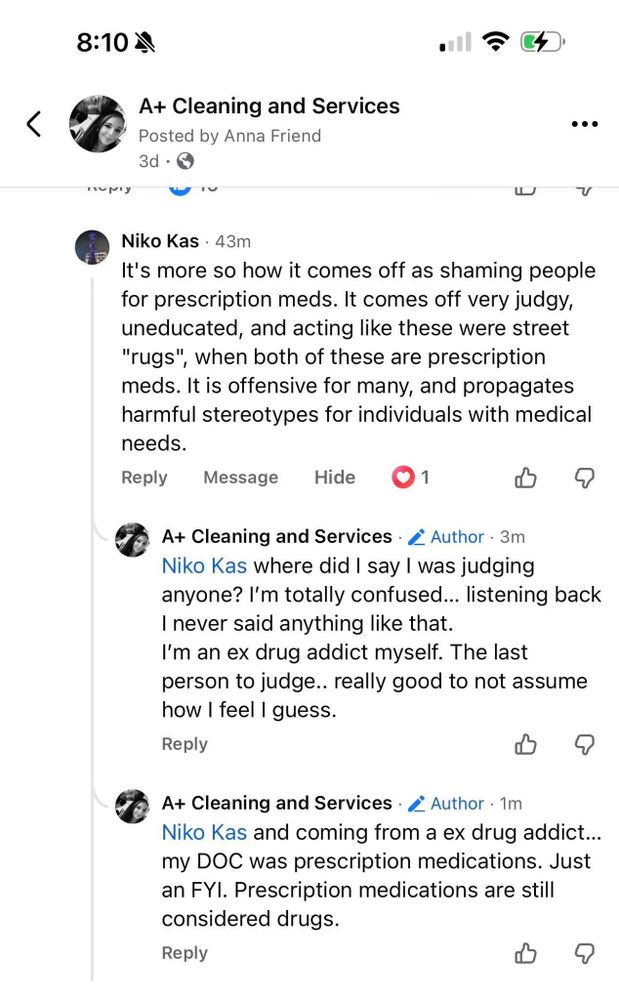The image size is (619, 1000).
Task: Tap the globe public audience icon
Action: tap(185, 161)
